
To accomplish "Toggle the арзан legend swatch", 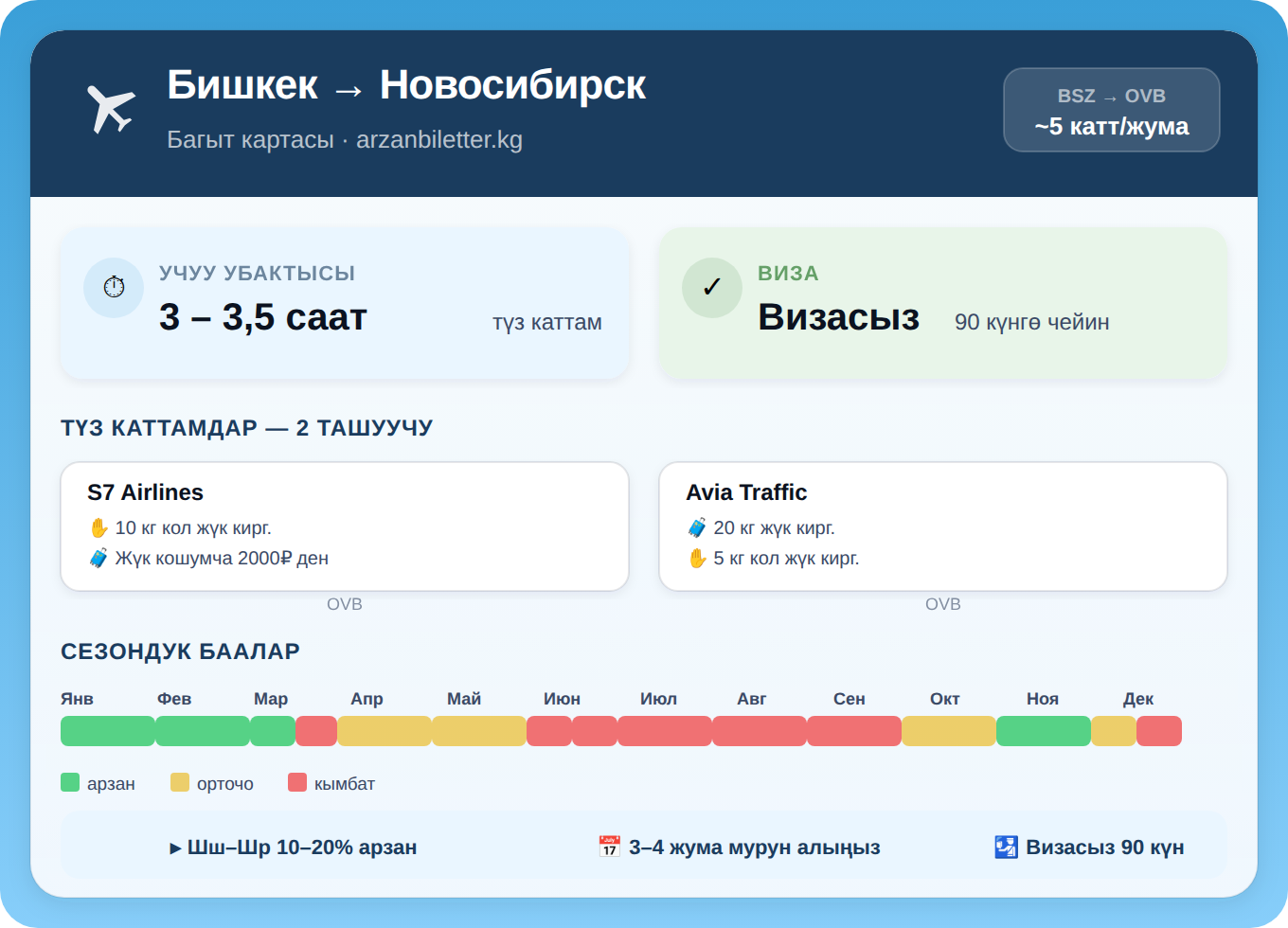I will [70, 782].
